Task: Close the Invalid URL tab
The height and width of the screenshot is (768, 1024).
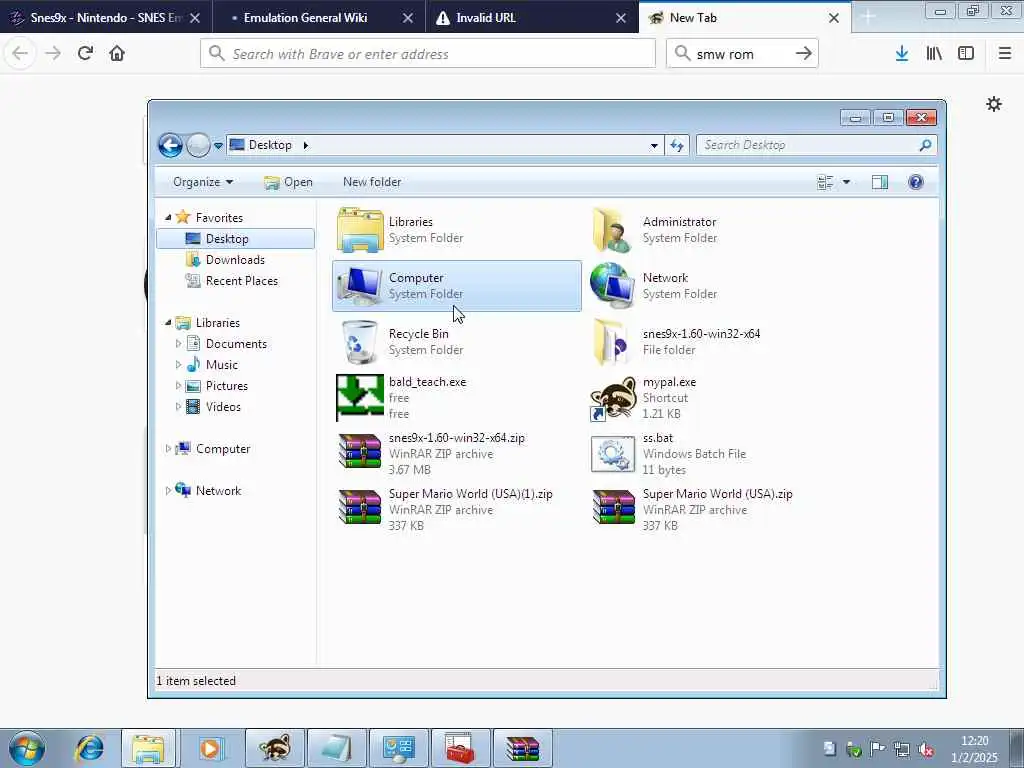Action: click(x=620, y=18)
